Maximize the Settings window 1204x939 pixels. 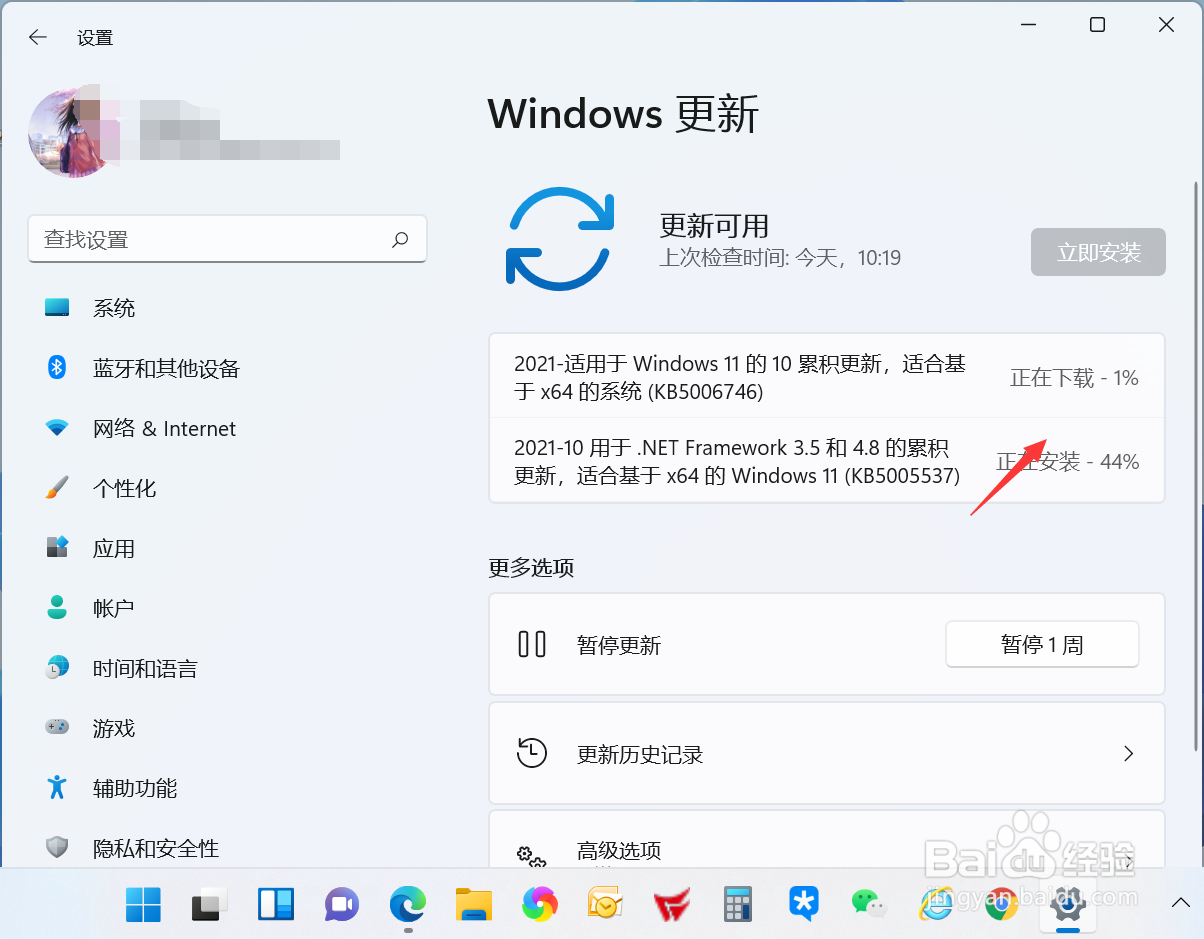1097,25
